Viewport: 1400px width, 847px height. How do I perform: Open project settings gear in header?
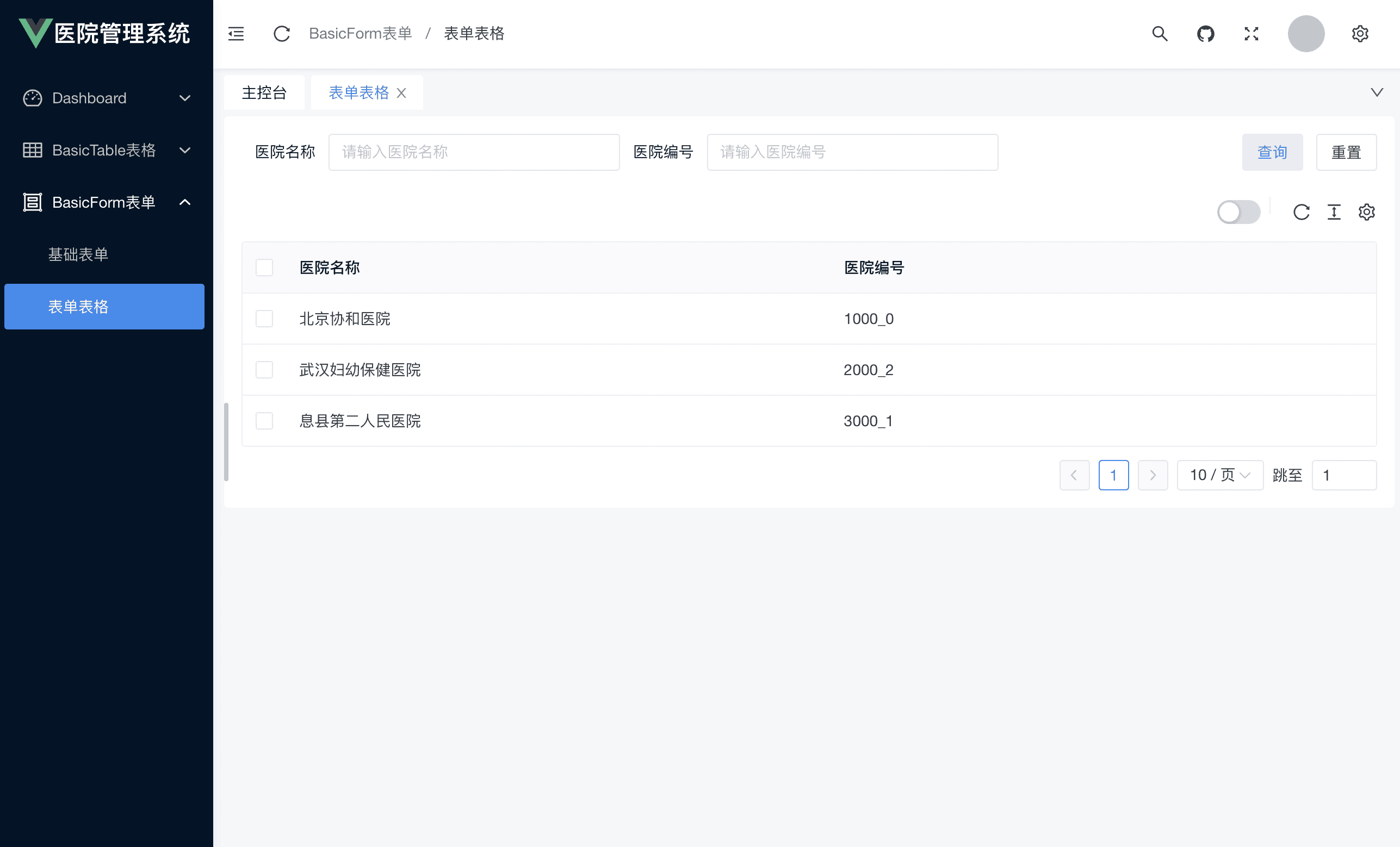point(1360,34)
